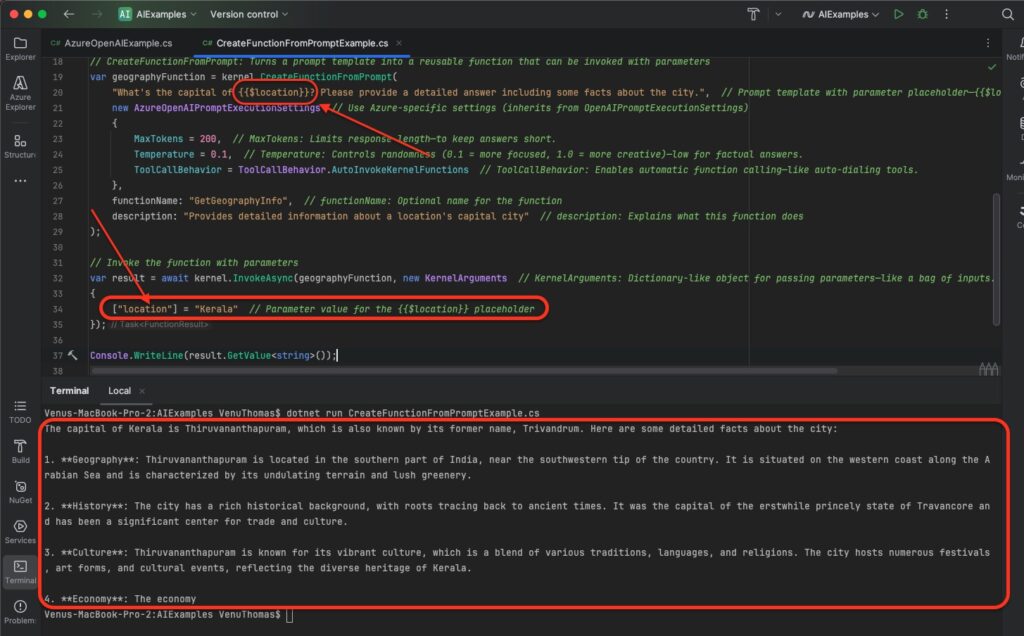This screenshot has height=636, width=1024.
Task: Expand the AIExamples project dropdown
Action: coord(157,15)
